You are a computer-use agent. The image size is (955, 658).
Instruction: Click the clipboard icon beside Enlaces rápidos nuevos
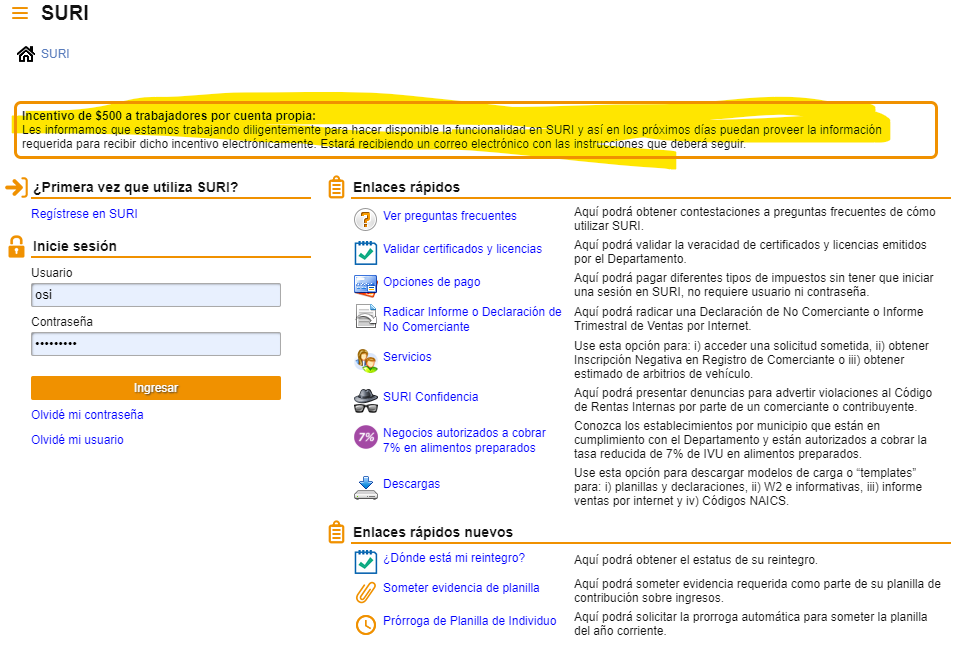(336, 532)
